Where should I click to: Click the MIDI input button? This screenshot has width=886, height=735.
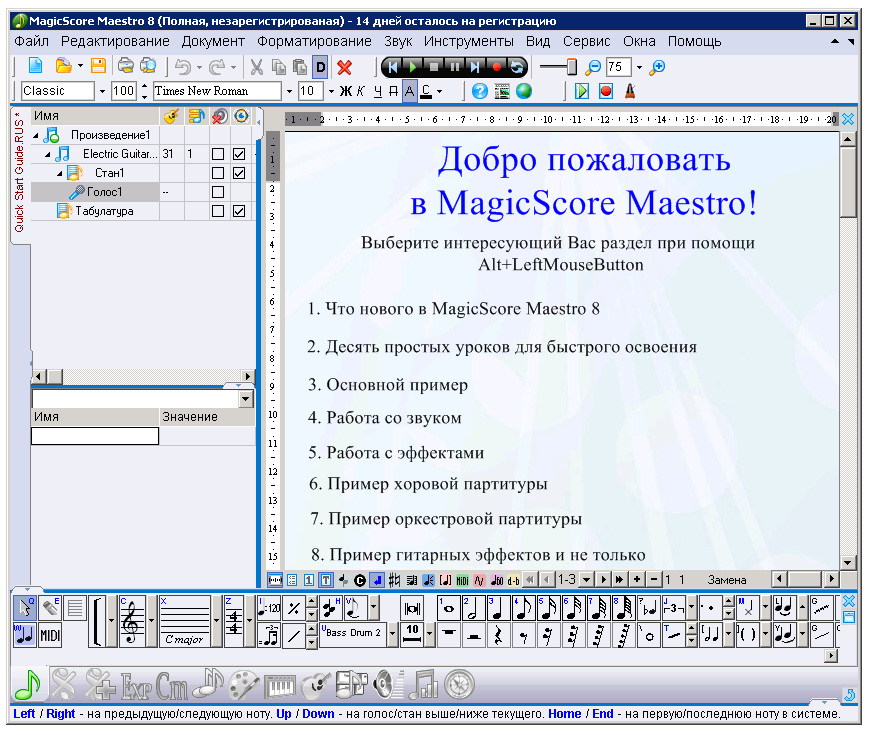50,636
